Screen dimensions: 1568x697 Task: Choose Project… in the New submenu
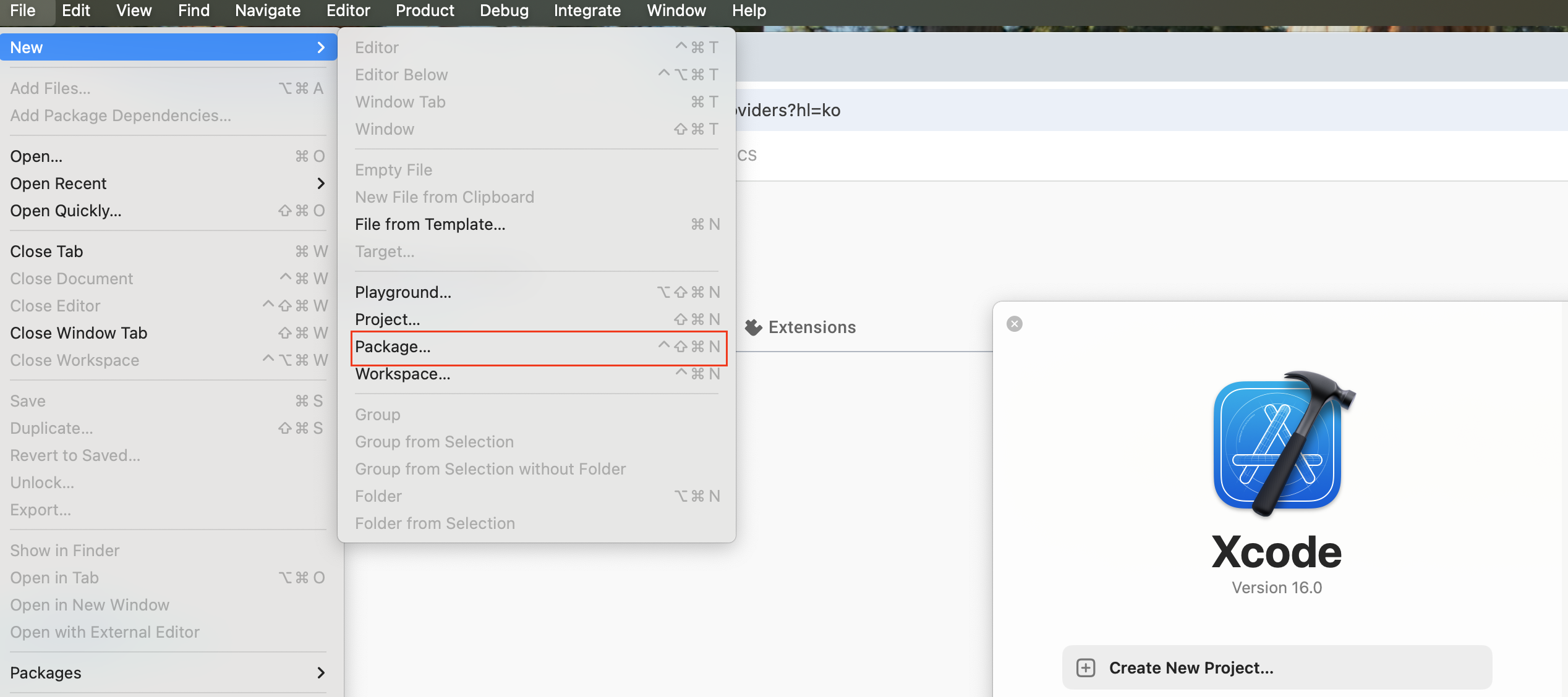387,319
